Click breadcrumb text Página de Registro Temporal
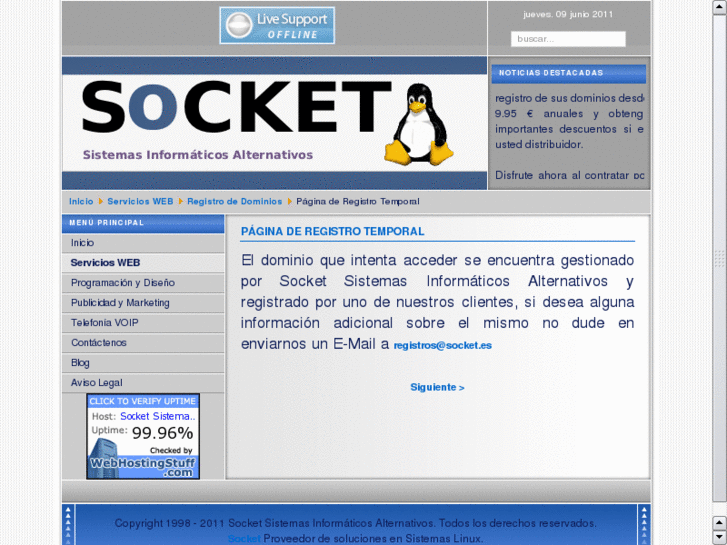Screen dimensions: 727x545 tap(357, 201)
